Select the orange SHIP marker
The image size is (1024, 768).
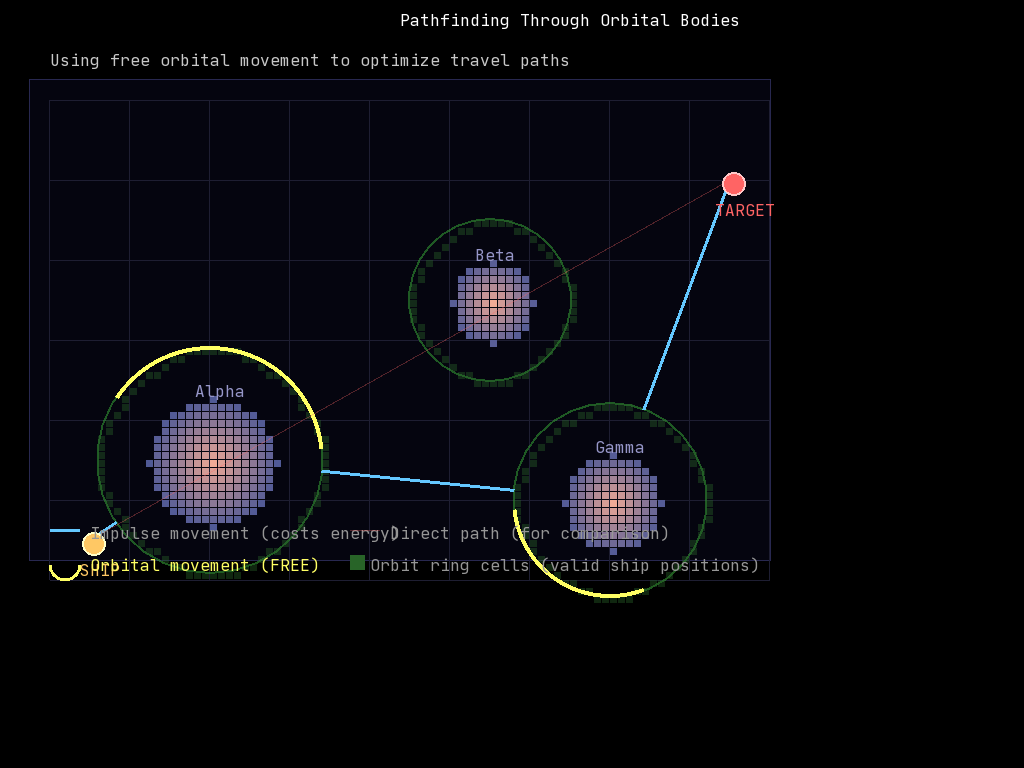[94, 544]
